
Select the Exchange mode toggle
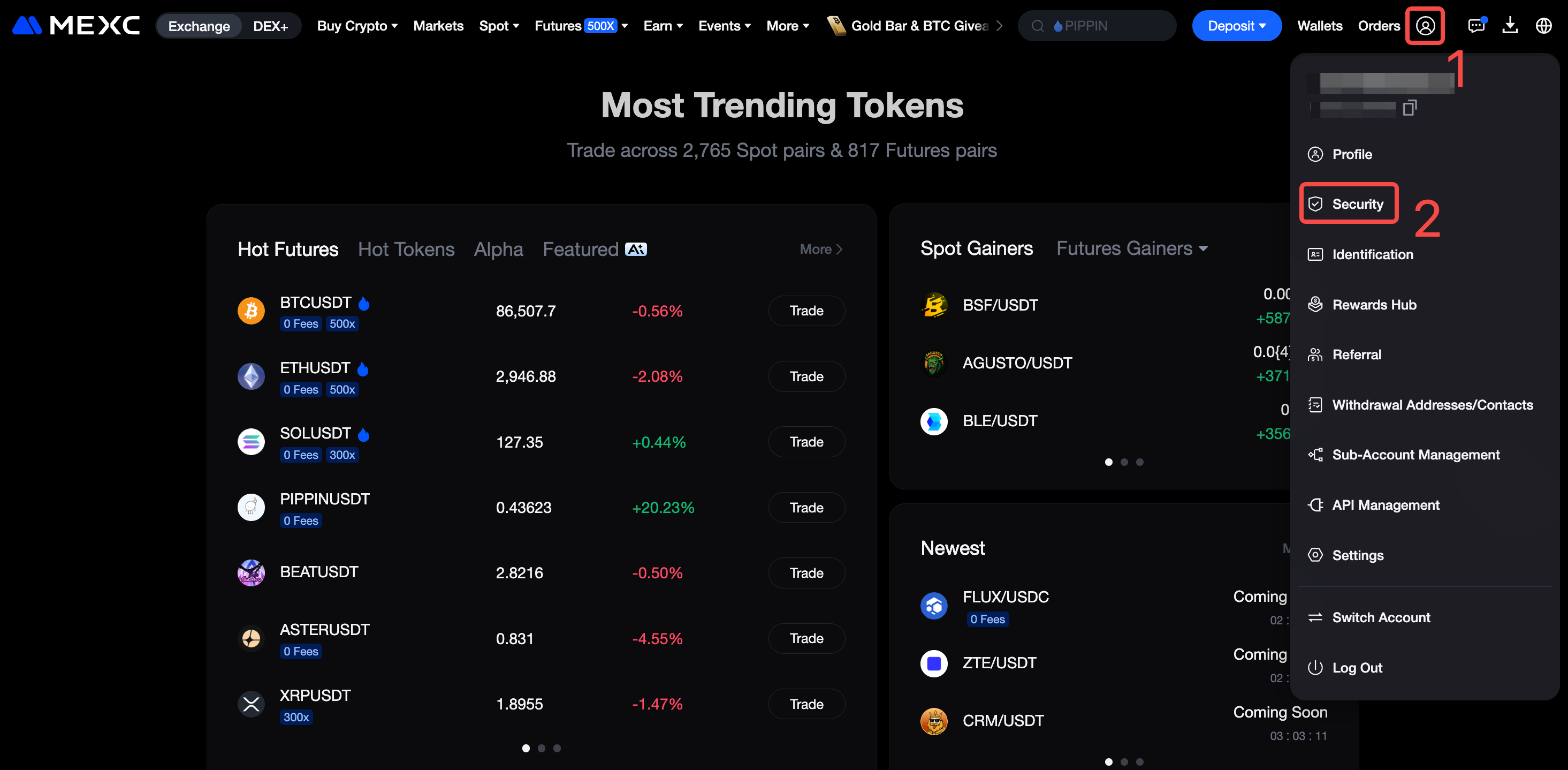(x=199, y=26)
